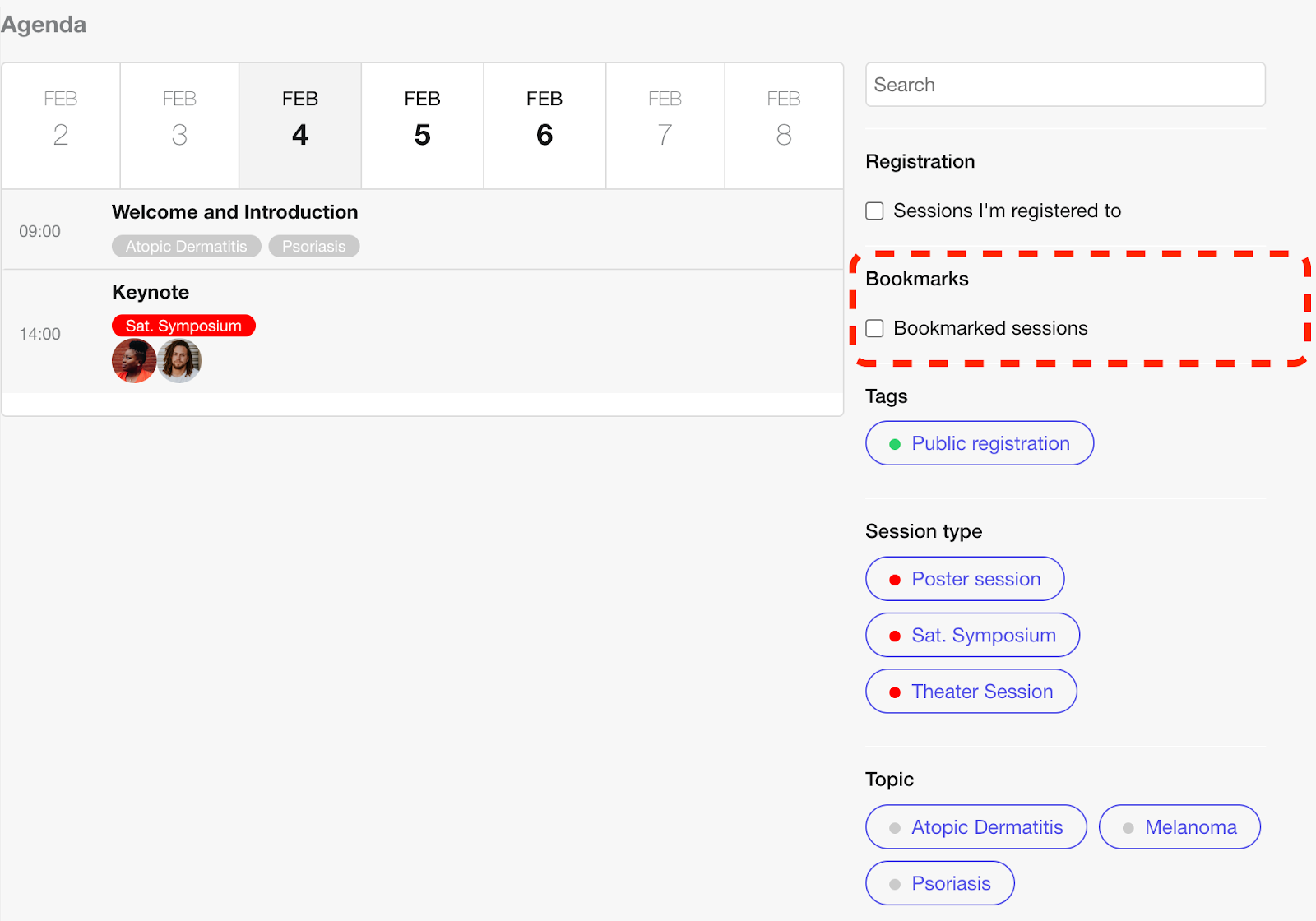Open the Welcome and Introduction session
The height and width of the screenshot is (921, 1316).
(234, 212)
